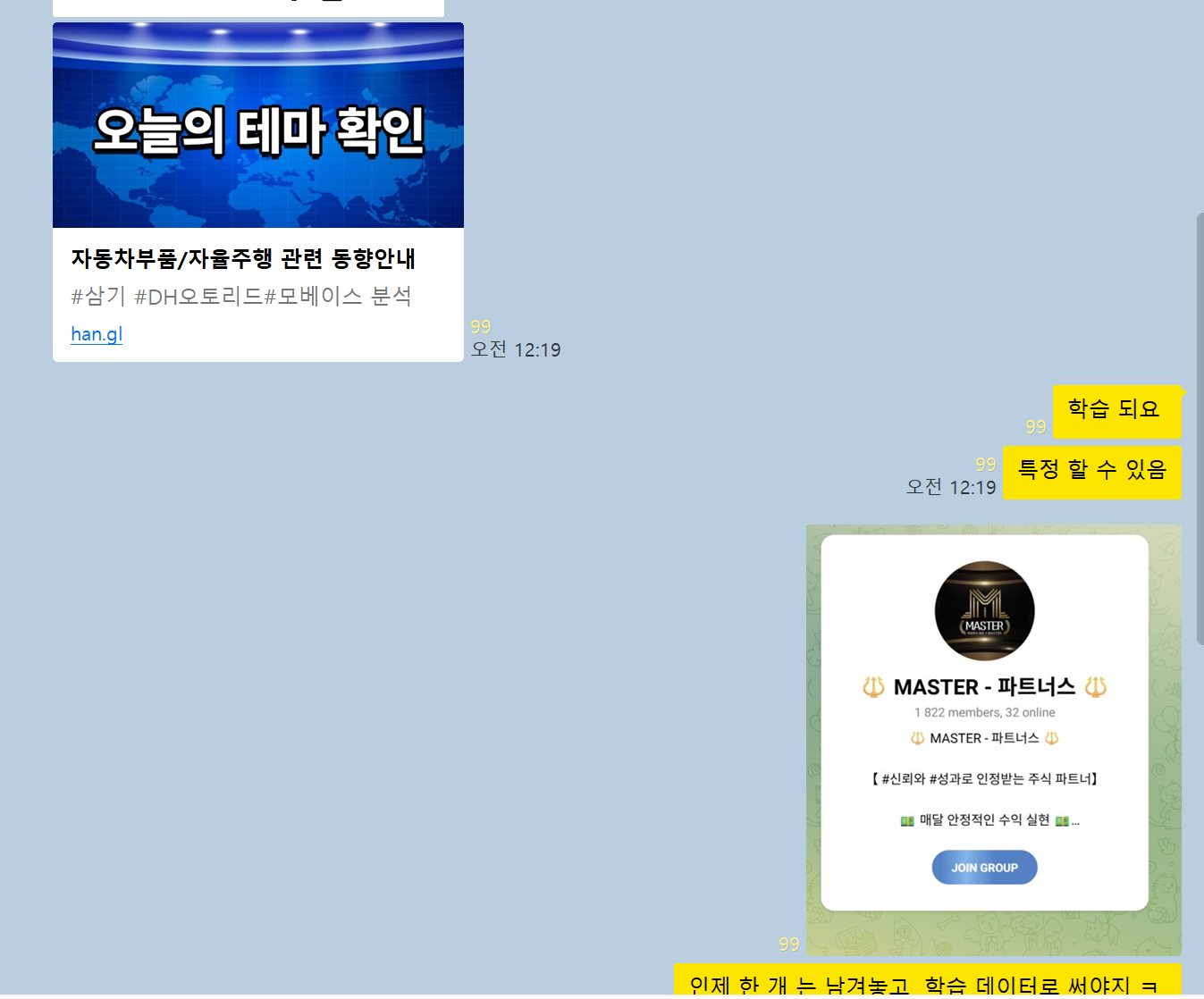This screenshot has width=1204, height=999.
Task: Click the vertical chat scrollbar thumb
Action: (x=1199, y=429)
